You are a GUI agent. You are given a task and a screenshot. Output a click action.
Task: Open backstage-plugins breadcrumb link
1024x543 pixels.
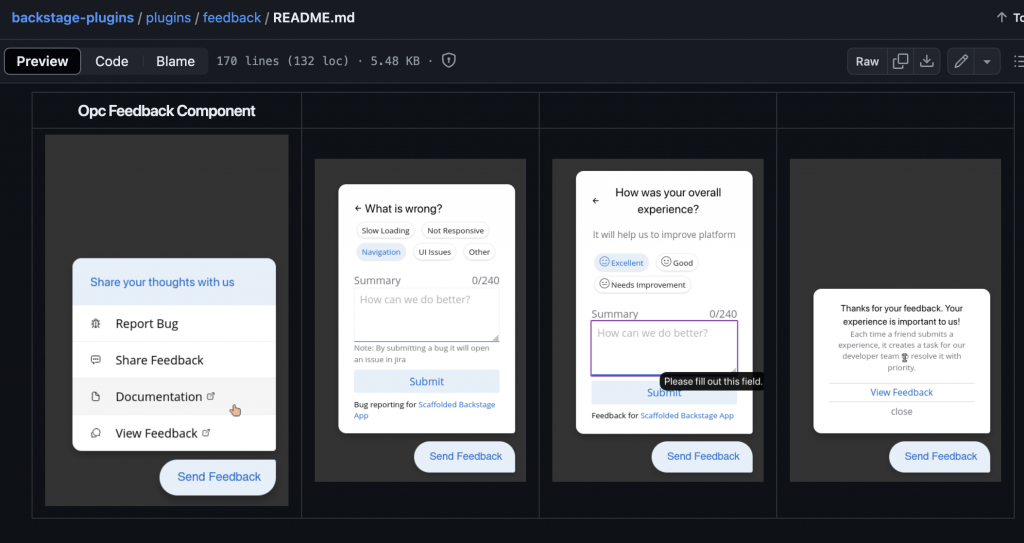coord(72,18)
